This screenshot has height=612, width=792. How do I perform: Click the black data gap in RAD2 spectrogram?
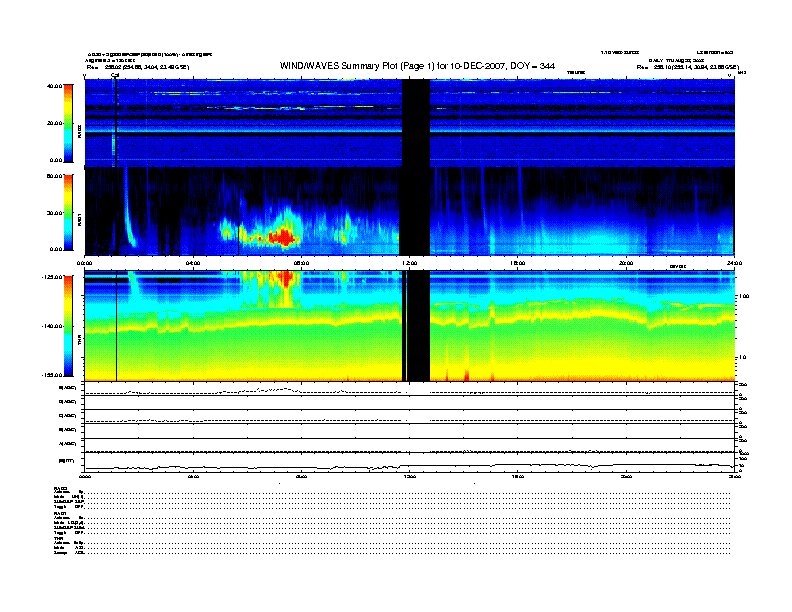coord(416,123)
